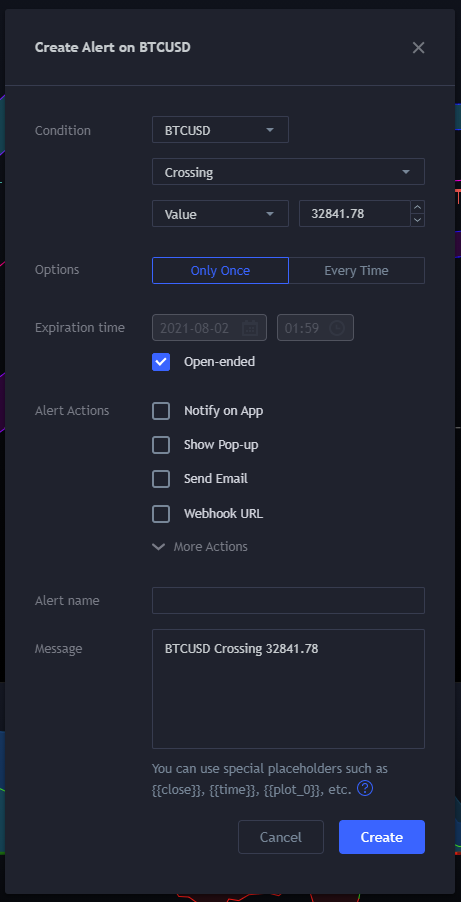This screenshot has width=461, height=902.
Task: Select the Only Once option
Action: [220, 270]
